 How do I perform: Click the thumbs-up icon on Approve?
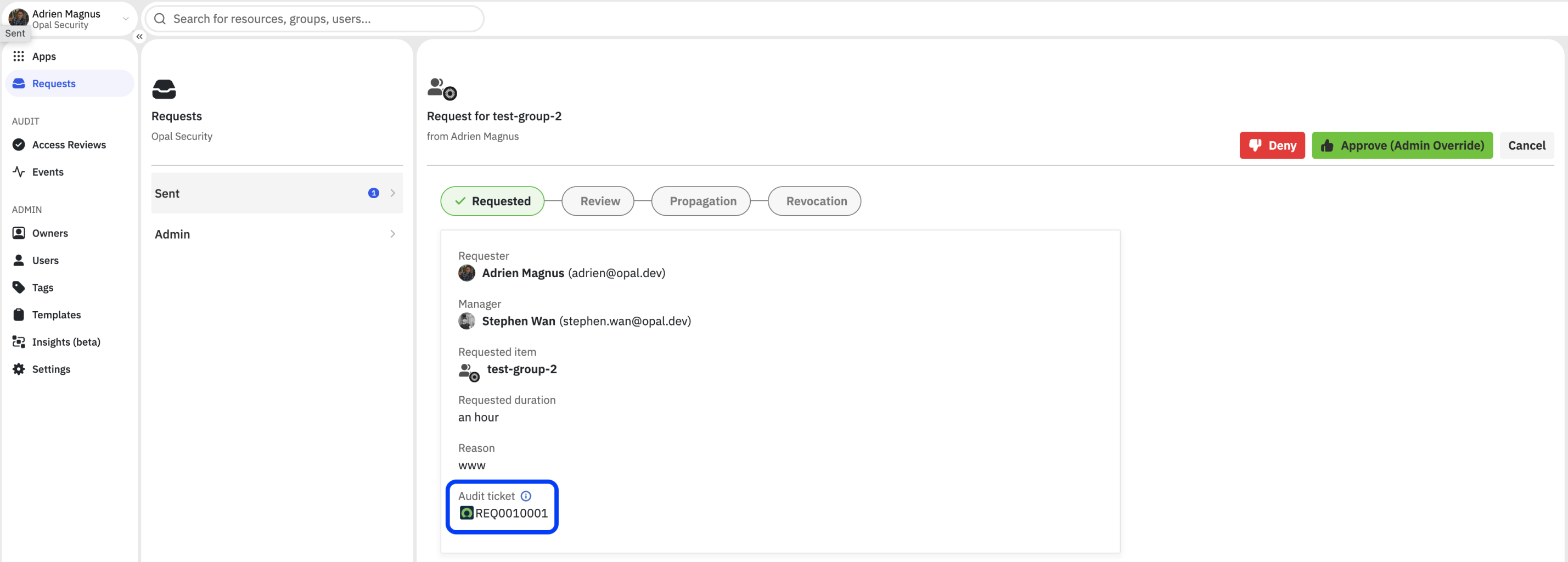coord(1327,145)
